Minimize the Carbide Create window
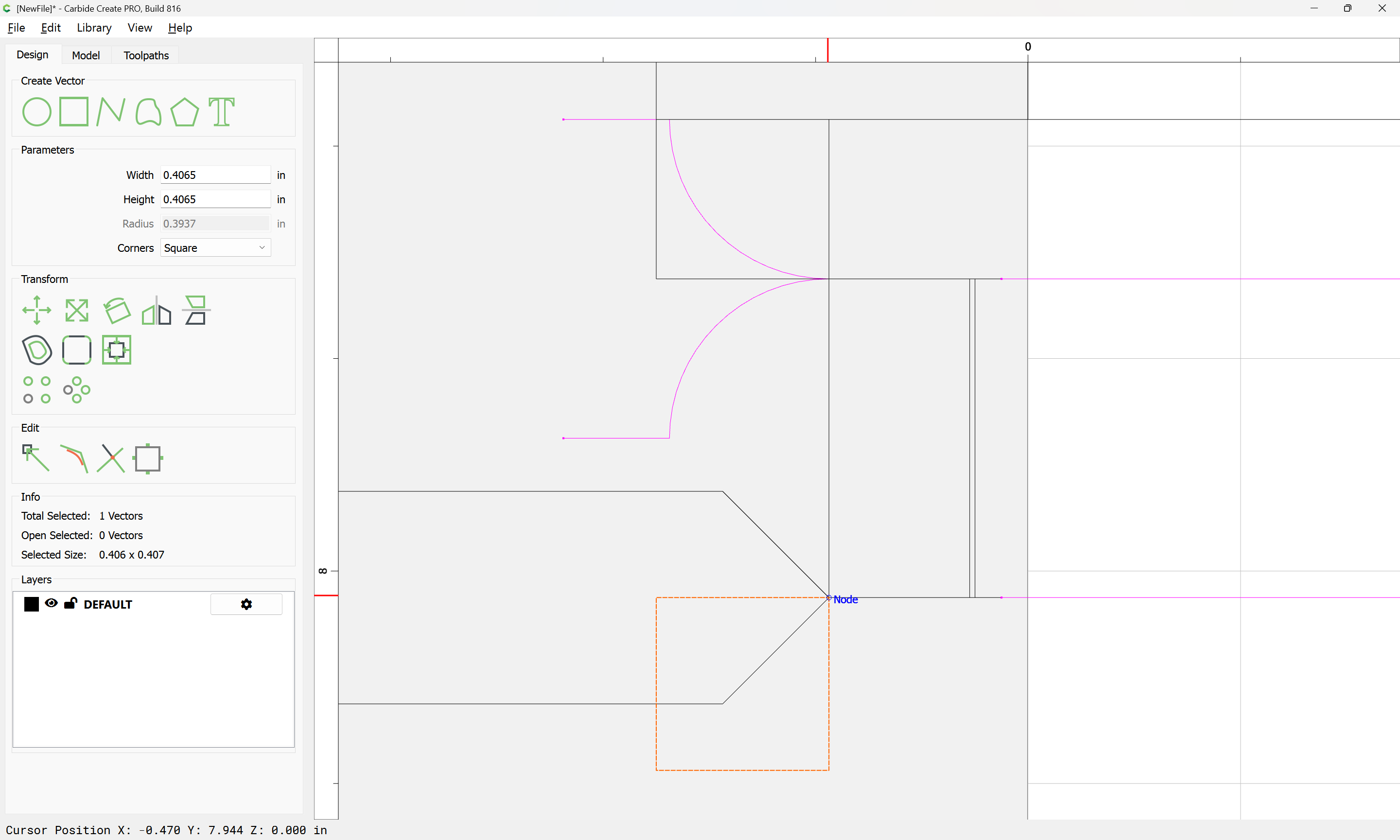1400x840 pixels. coord(1314,8)
